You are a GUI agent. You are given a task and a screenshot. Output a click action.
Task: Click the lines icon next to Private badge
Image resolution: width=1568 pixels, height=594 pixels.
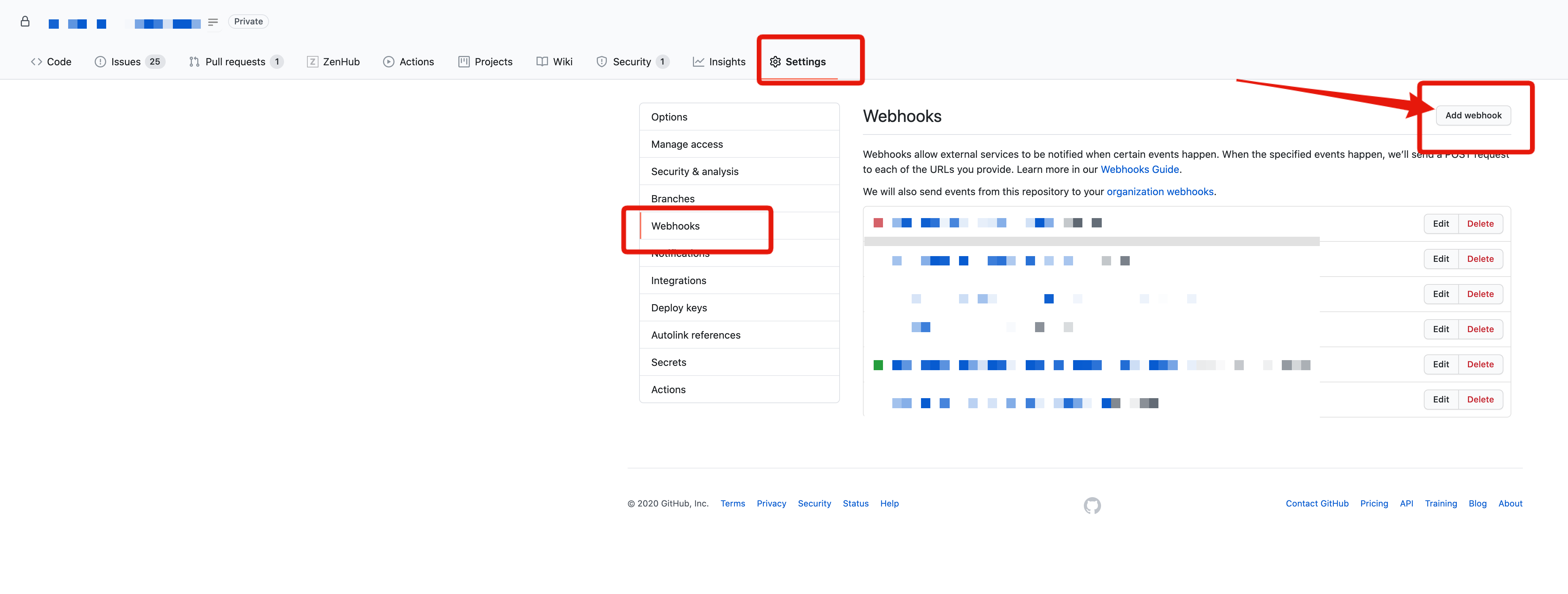coord(212,22)
